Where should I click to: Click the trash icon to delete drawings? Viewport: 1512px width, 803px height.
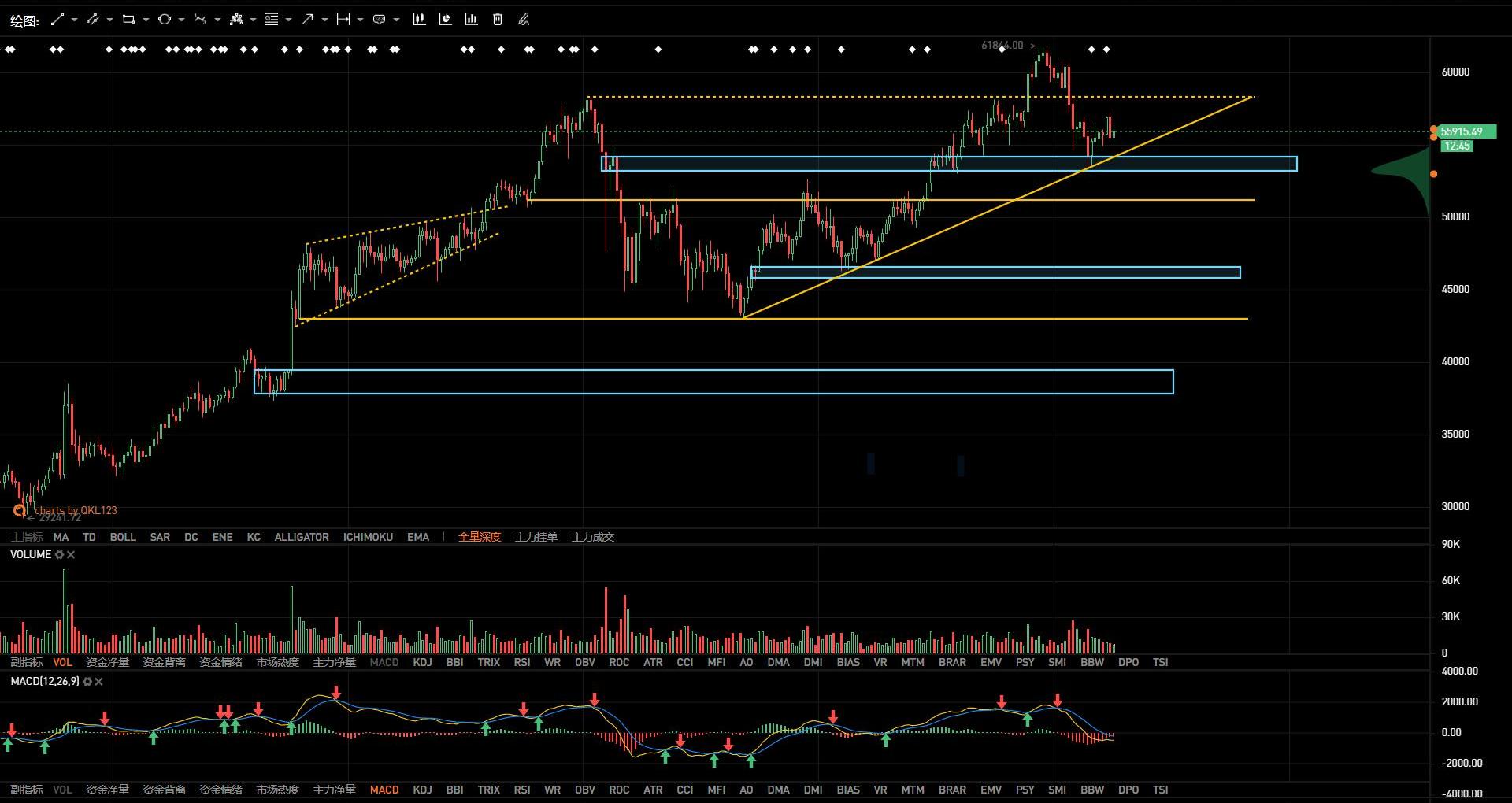tap(498, 20)
